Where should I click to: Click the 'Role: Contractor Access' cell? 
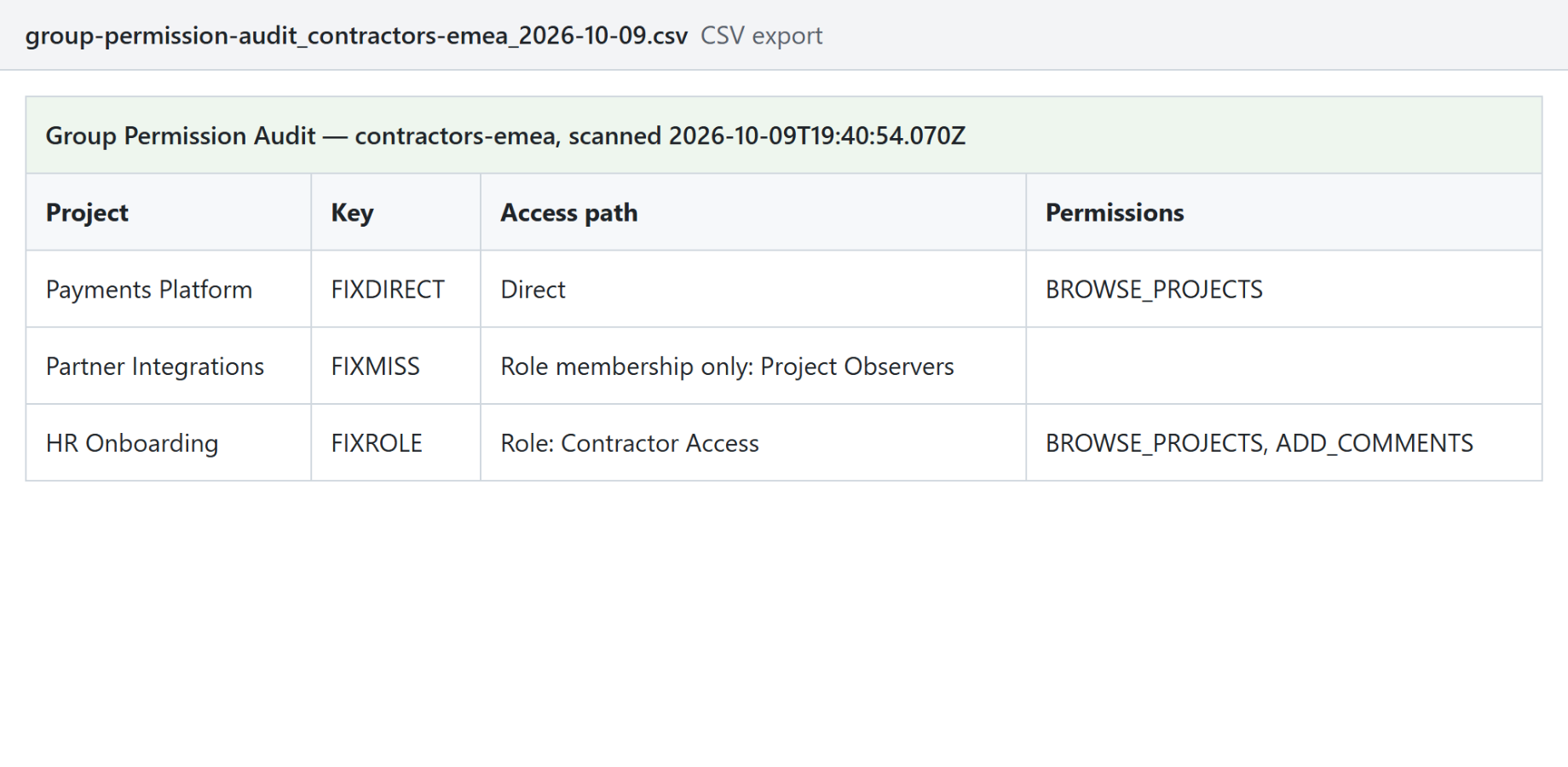point(753,442)
